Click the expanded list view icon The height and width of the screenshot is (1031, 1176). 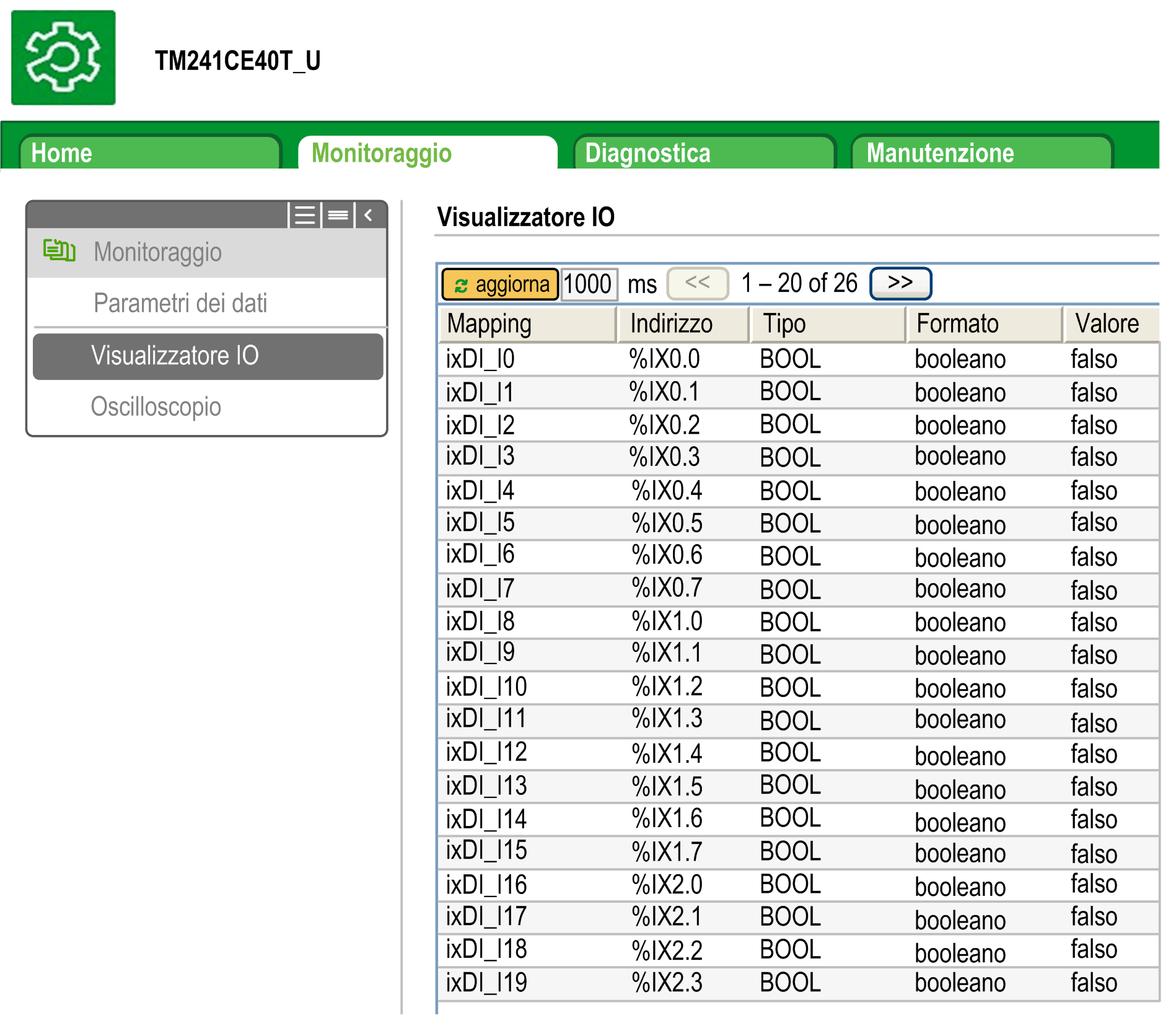click(304, 216)
